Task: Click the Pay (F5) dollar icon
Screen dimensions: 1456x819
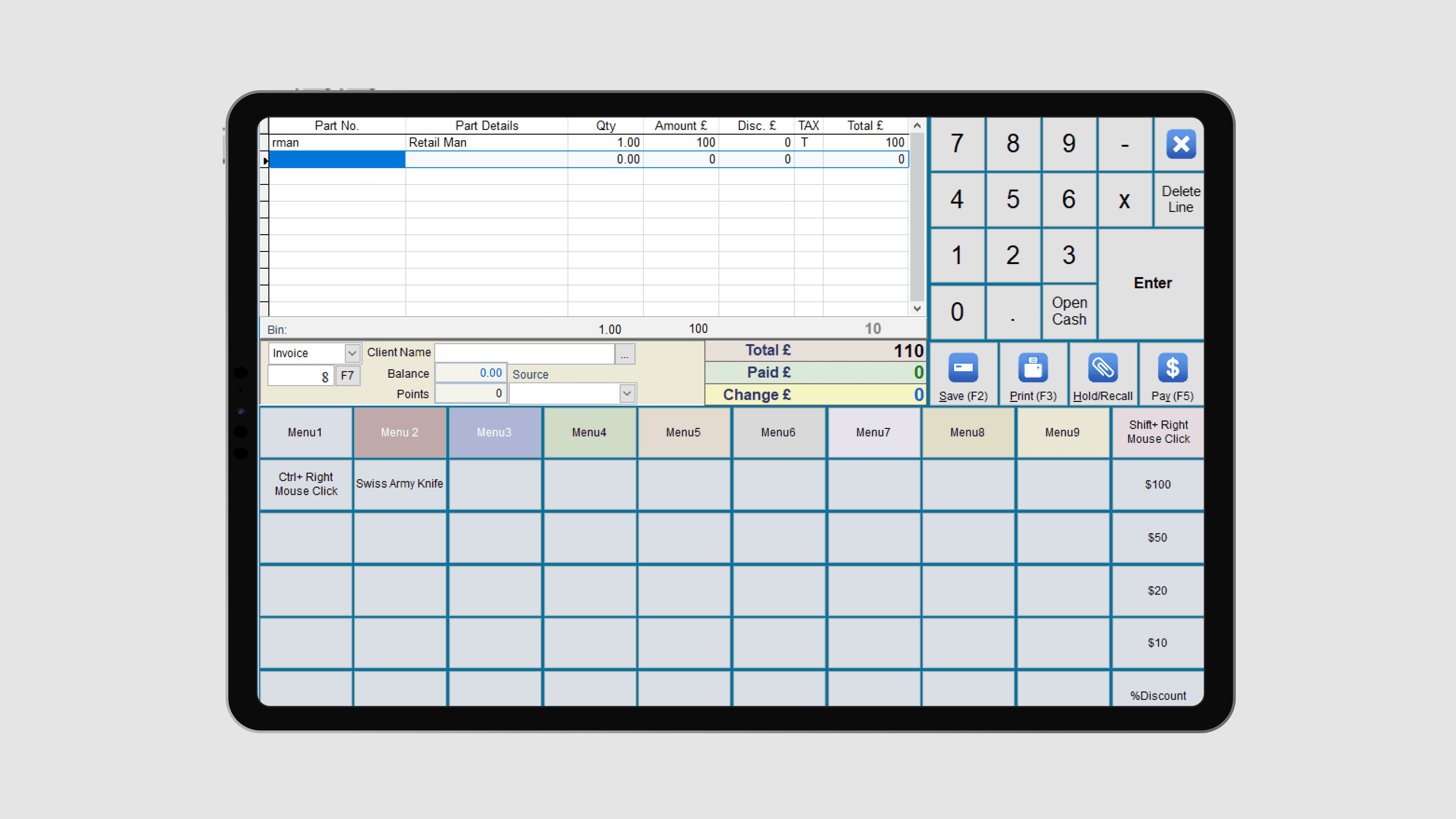Action: (x=1172, y=369)
